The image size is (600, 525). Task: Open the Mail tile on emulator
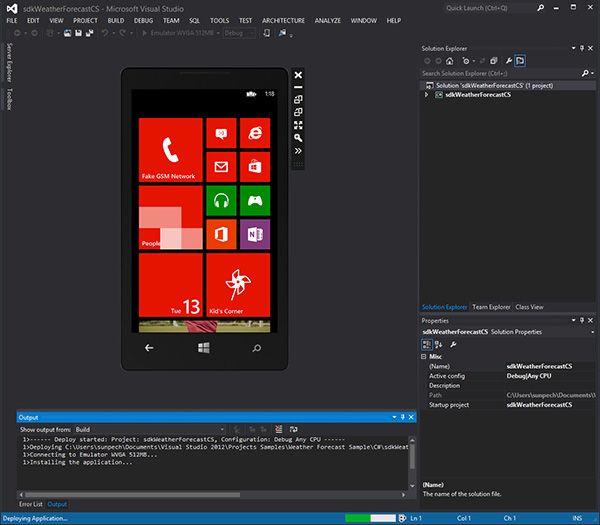click(221, 167)
